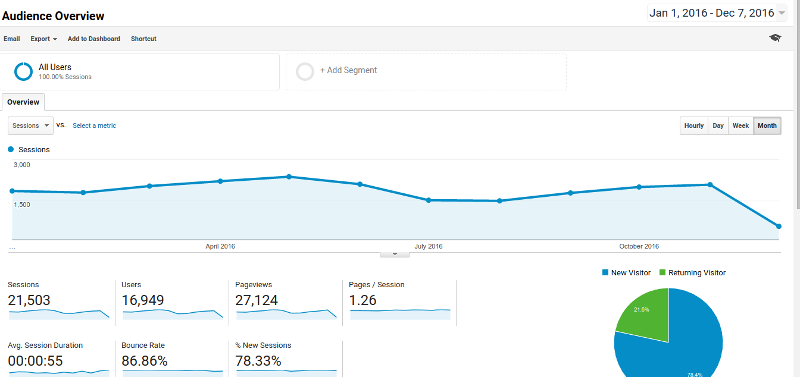Switch graph to Week view

740,125
